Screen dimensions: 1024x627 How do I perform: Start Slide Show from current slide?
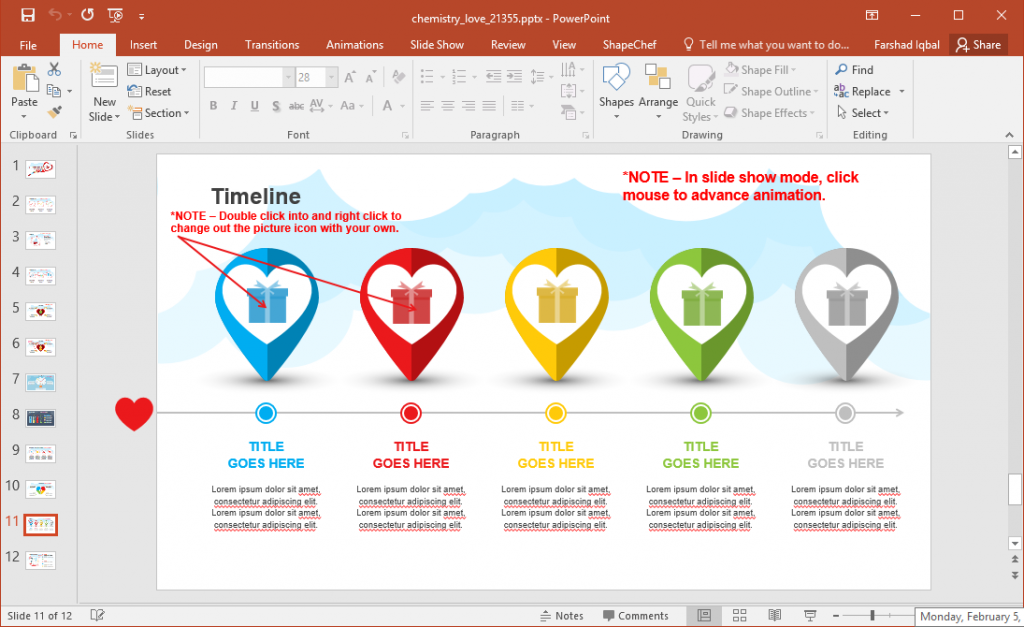(x=809, y=615)
